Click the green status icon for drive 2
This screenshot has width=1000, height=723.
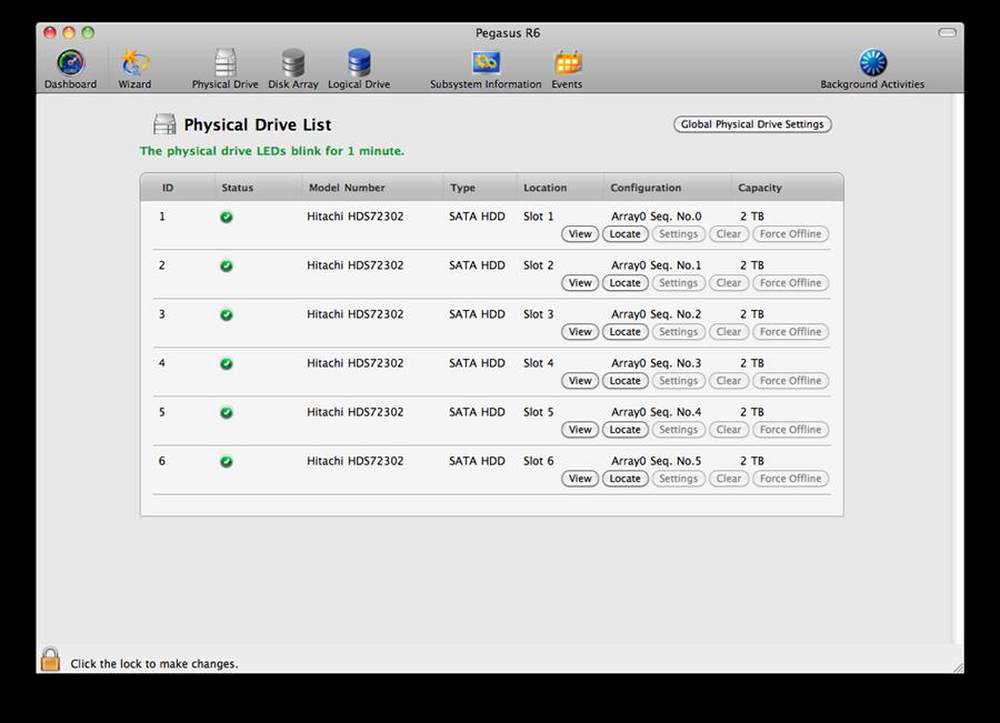coord(226,266)
